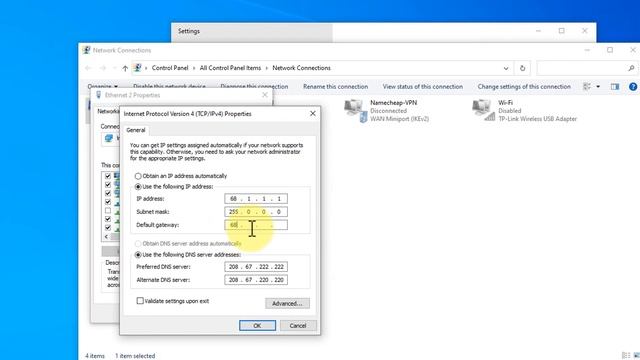This screenshot has width=640, height=360.
Task: Open Network Connections help icon
Action: point(633,87)
